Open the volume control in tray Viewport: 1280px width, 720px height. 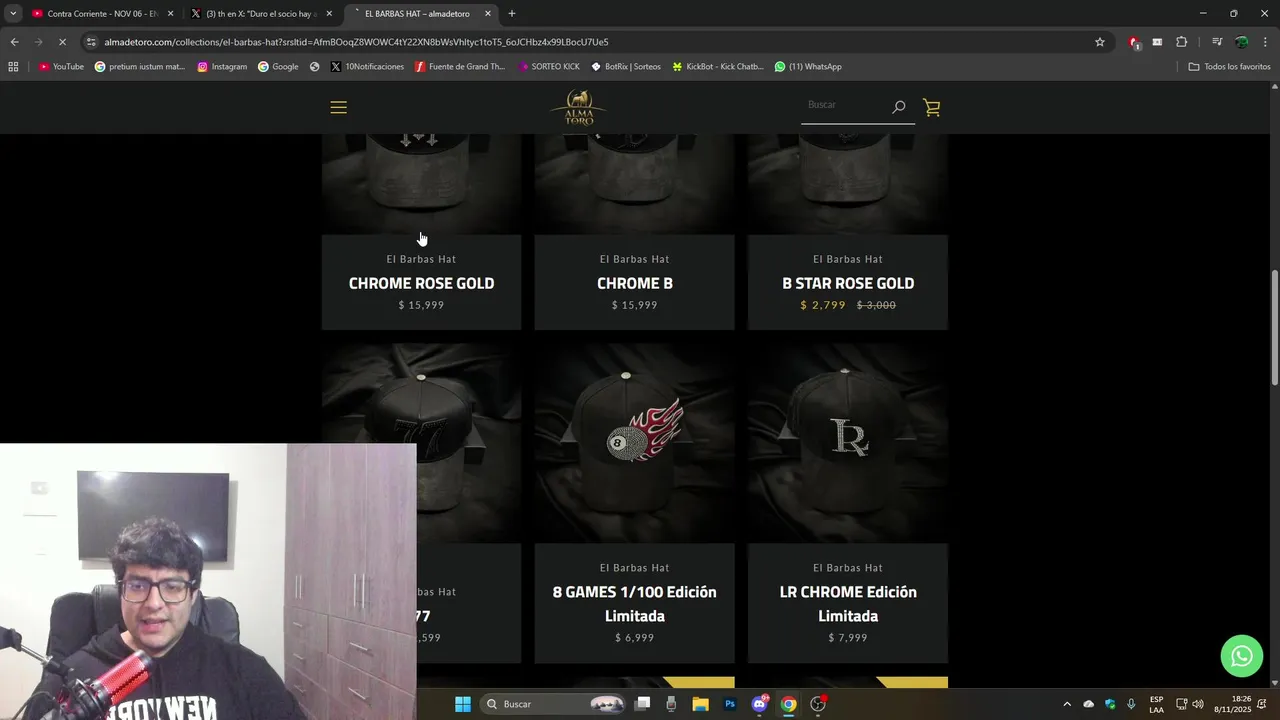[1198, 704]
